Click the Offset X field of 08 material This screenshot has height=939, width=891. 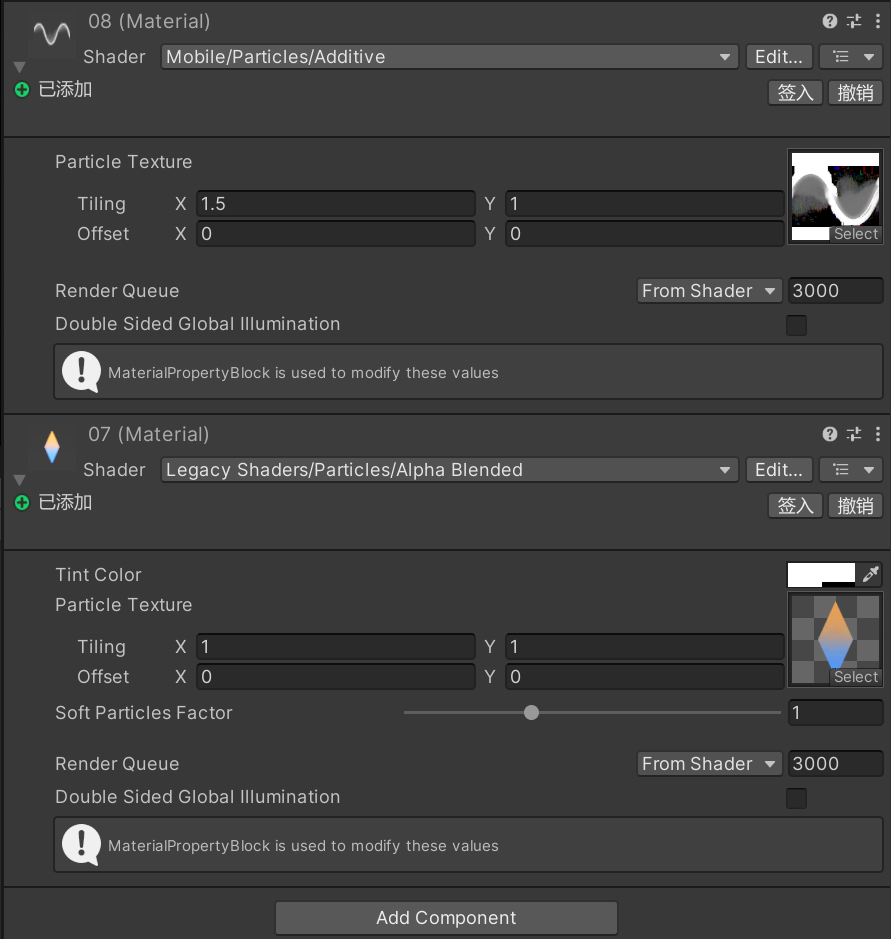[336, 234]
